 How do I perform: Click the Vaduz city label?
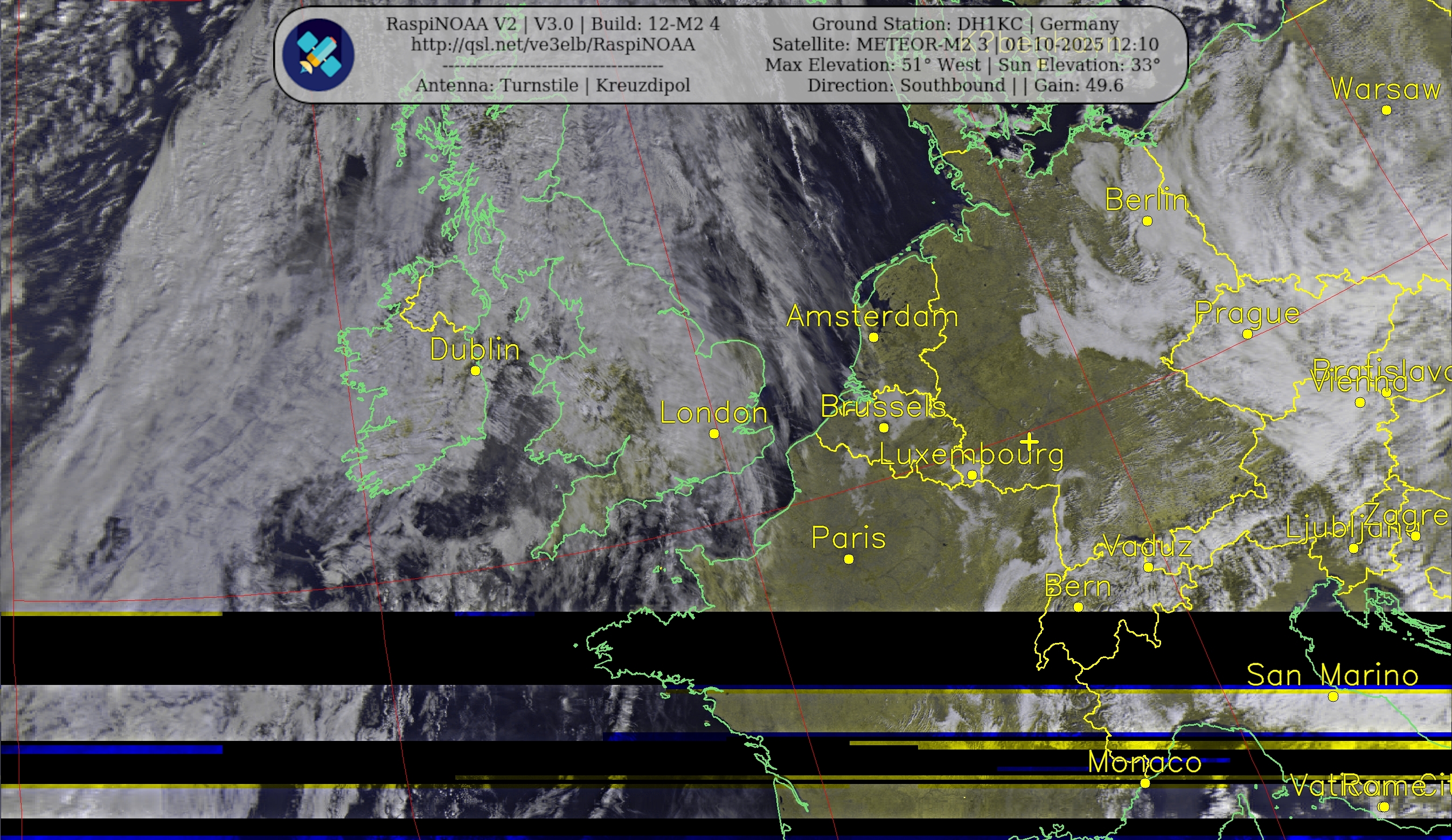pyautogui.click(x=1147, y=546)
